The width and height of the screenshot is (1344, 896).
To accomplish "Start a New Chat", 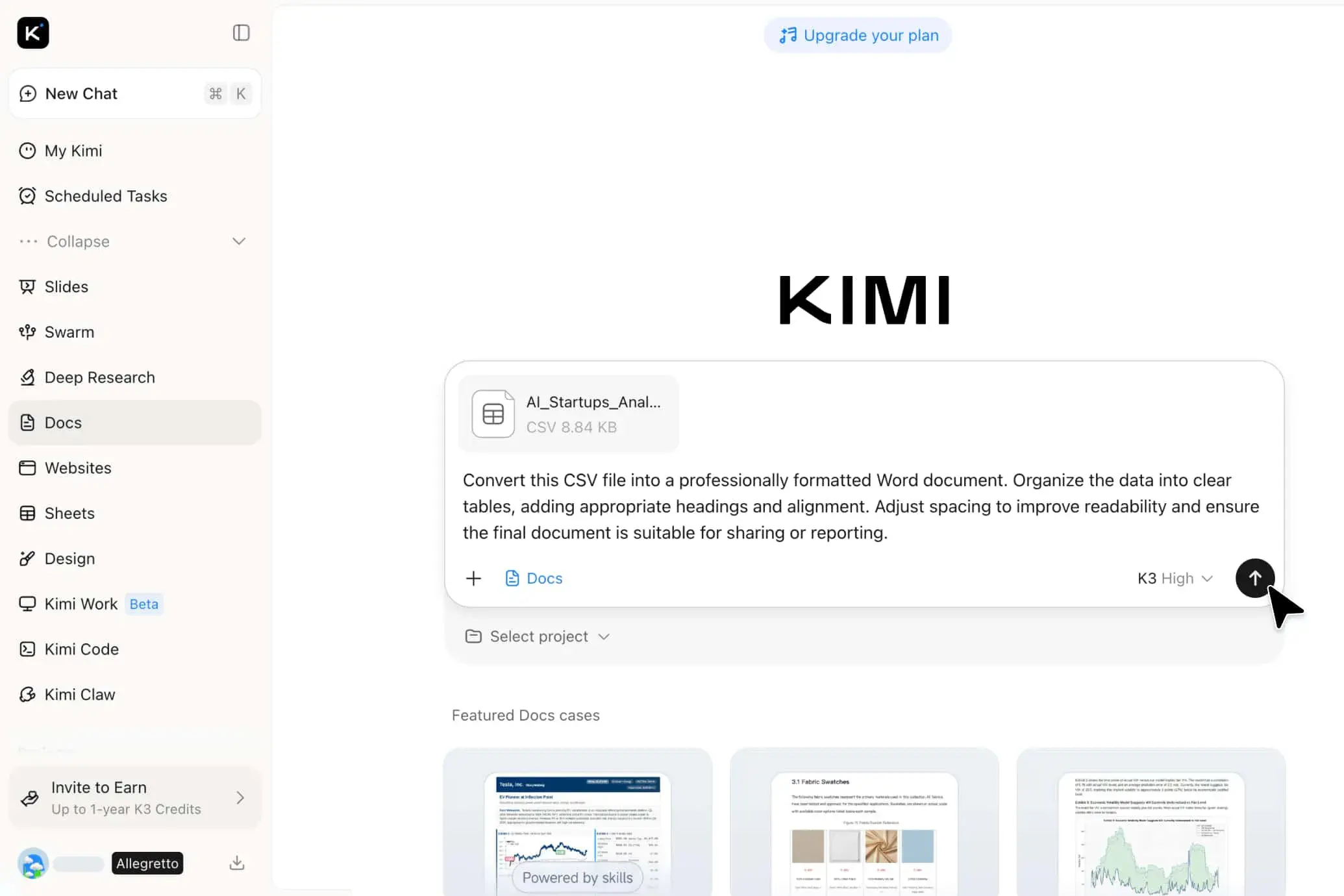I will tap(135, 93).
